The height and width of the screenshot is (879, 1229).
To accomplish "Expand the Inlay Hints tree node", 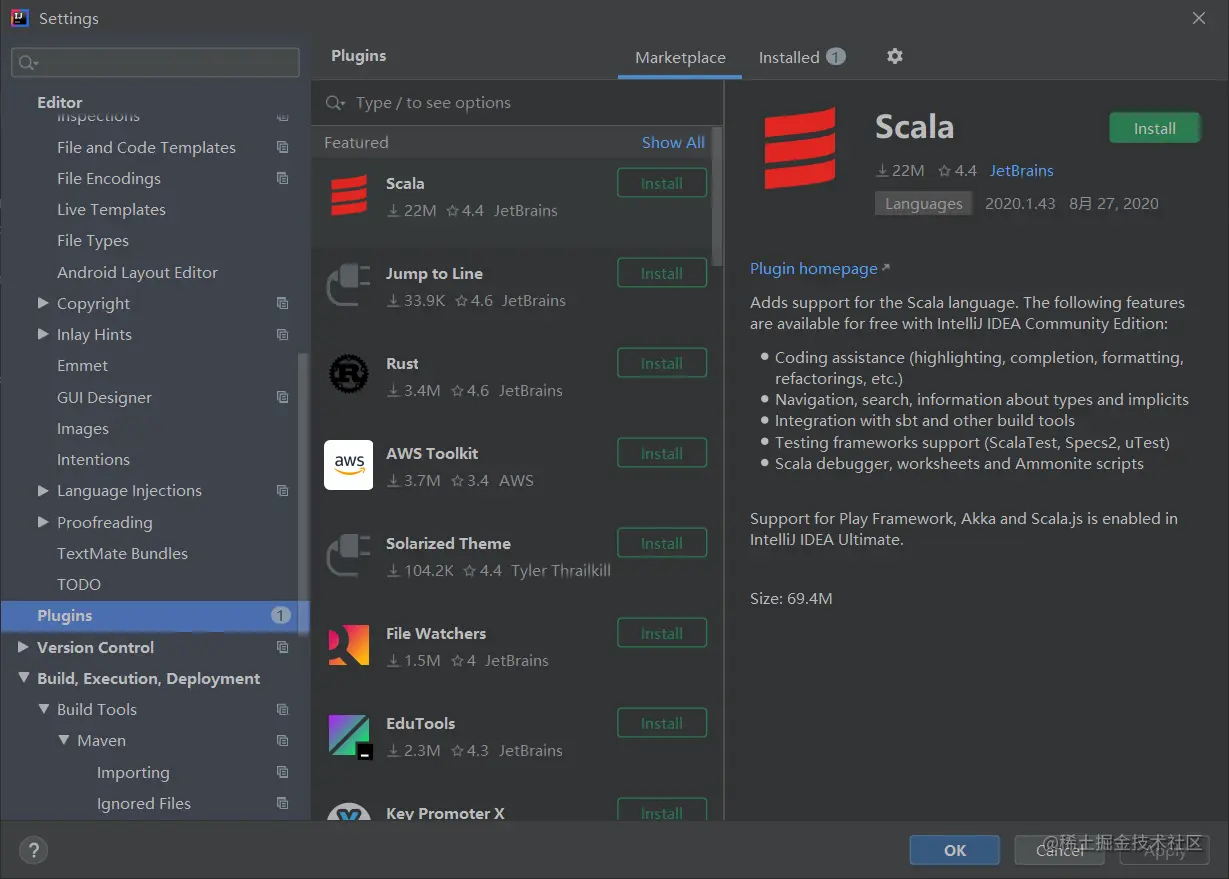I will [43, 334].
